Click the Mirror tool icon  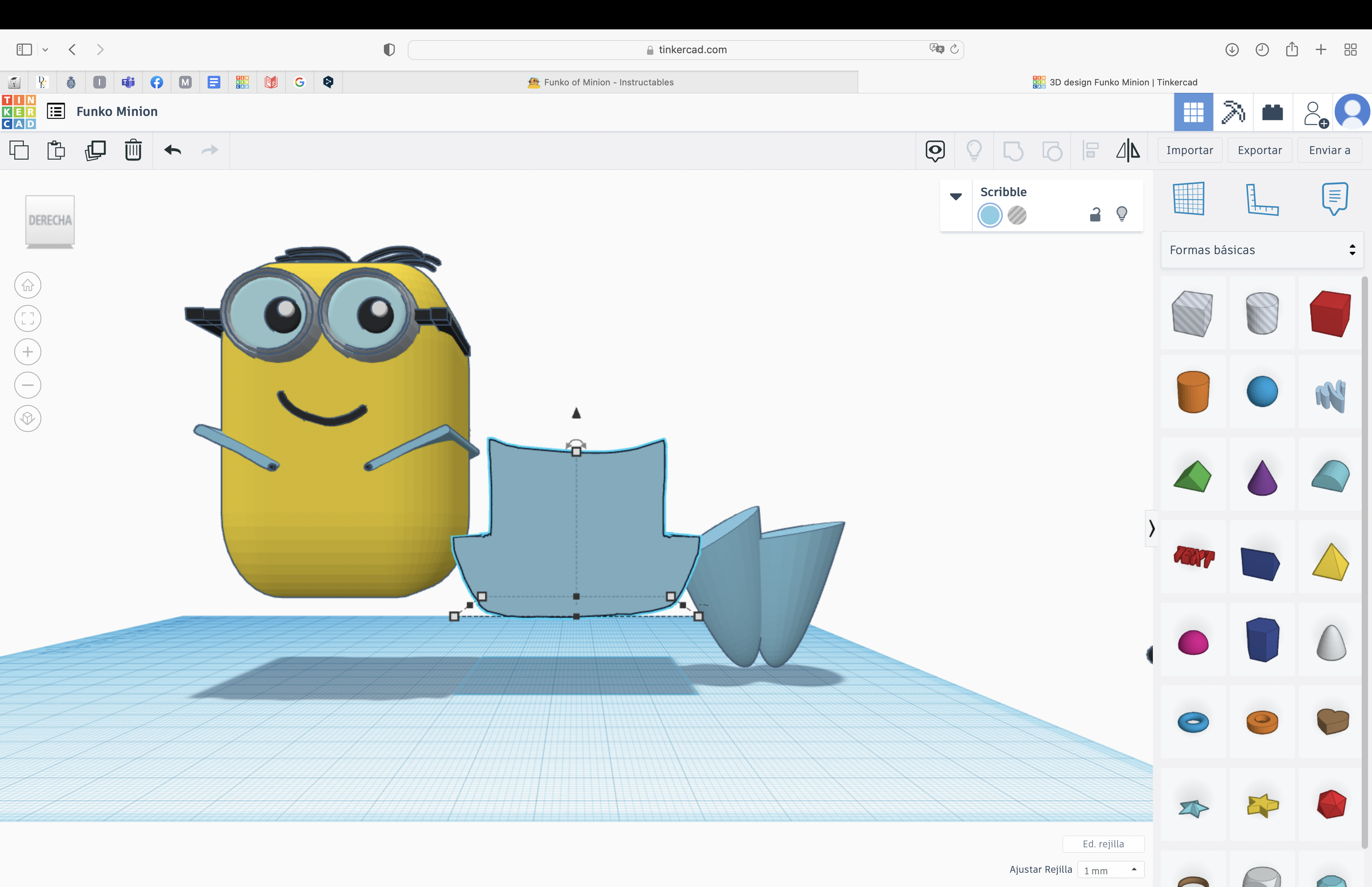coord(1128,151)
